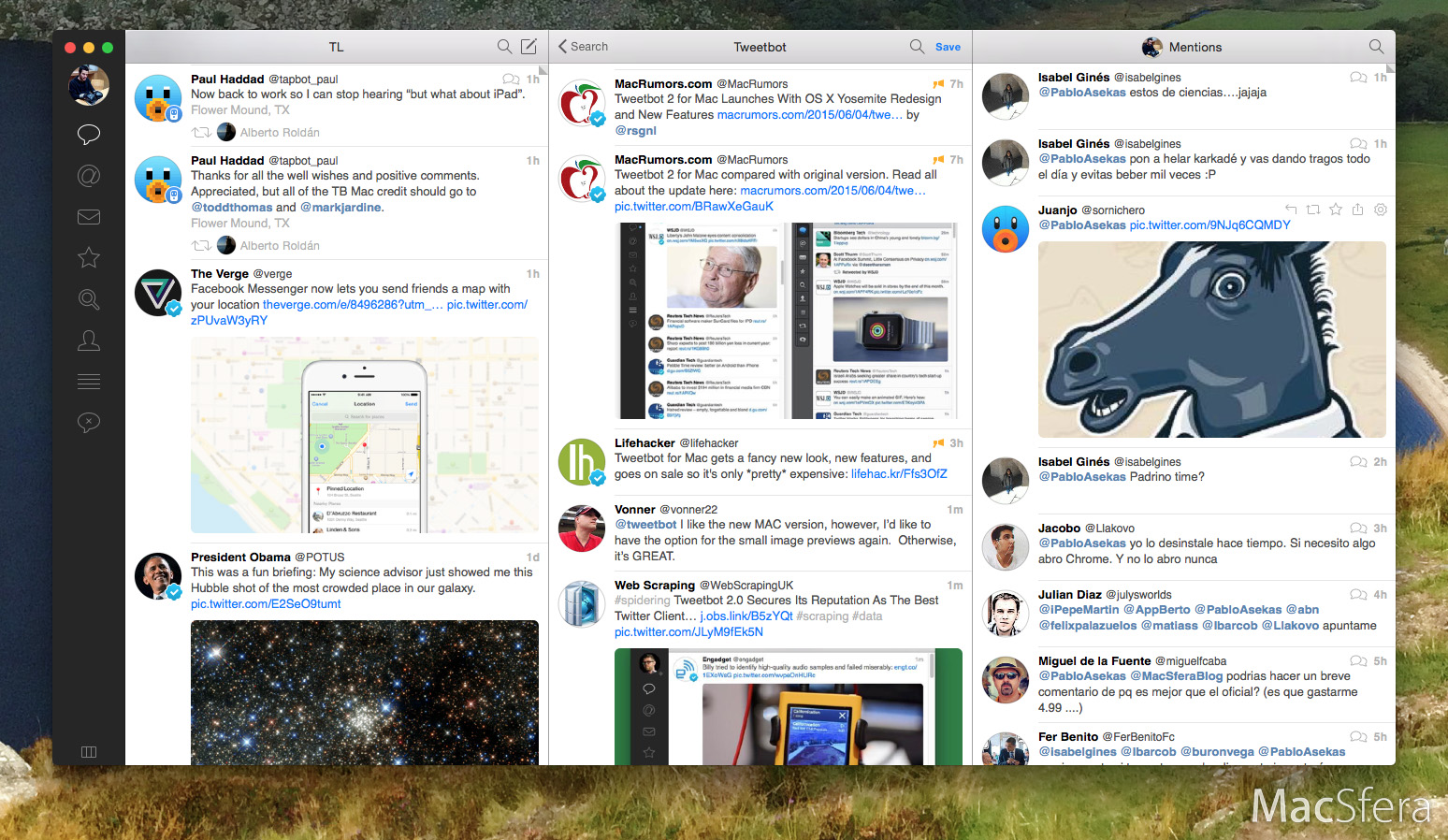The image size is (1448, 840).
Task: Open @iPepeMartin mention link
Action: pos(1079,610)
